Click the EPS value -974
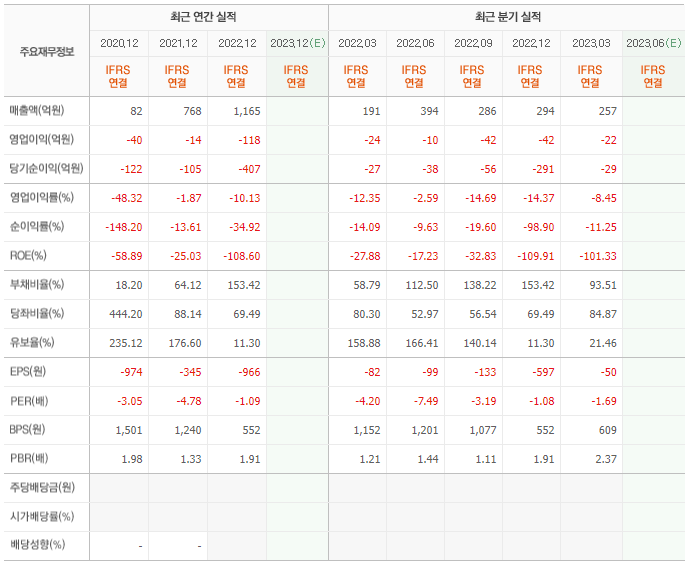 pos(131,372)
